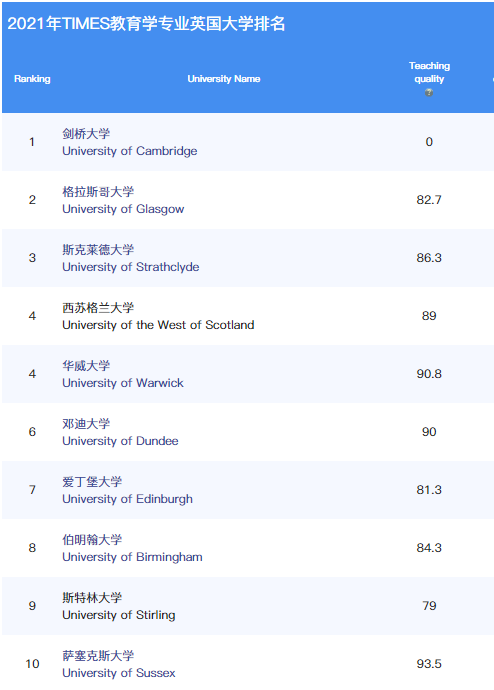The height and width of the screenshot is (690, 494).
Task: Open the University of Glasgow link
Action: point(123,209)
